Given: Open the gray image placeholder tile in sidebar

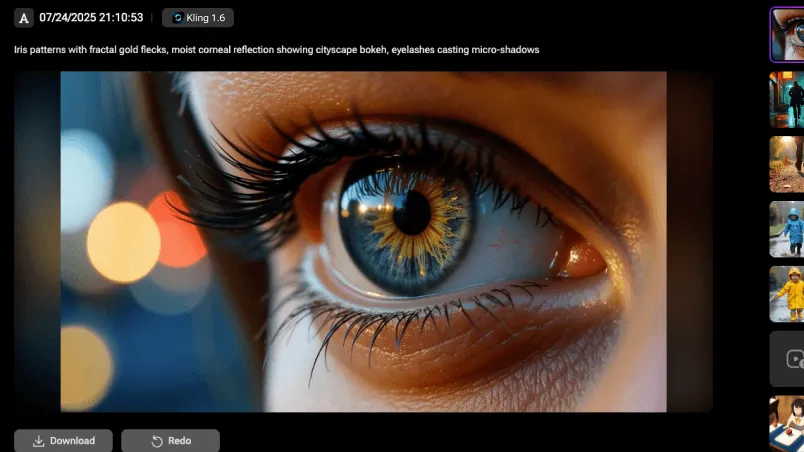Looking at the screenshot, I should coord(787,358).
